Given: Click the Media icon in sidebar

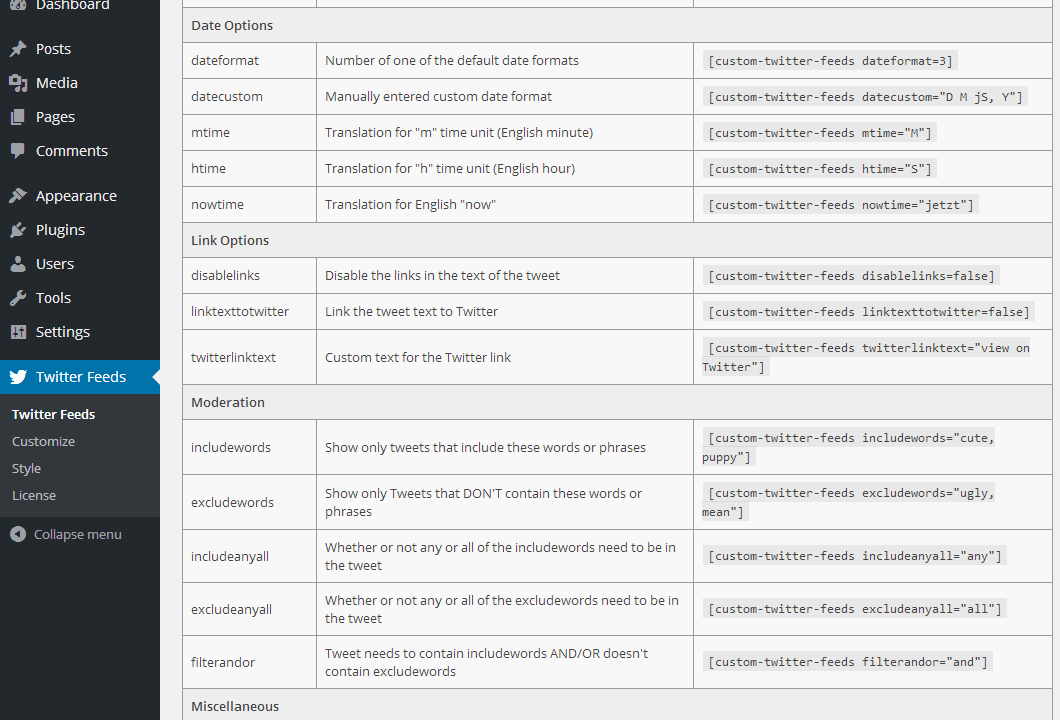Looking at the screenshot, I should (18, 83).
